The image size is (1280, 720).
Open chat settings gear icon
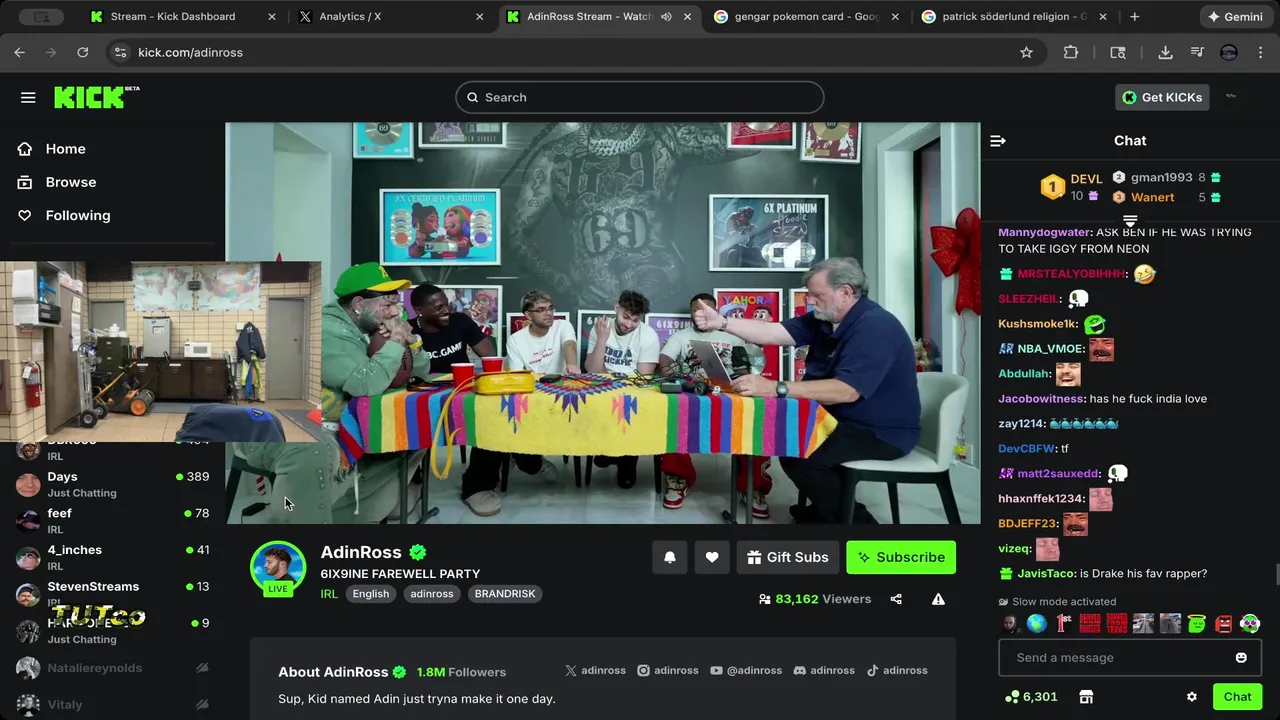coord(1191,697)
